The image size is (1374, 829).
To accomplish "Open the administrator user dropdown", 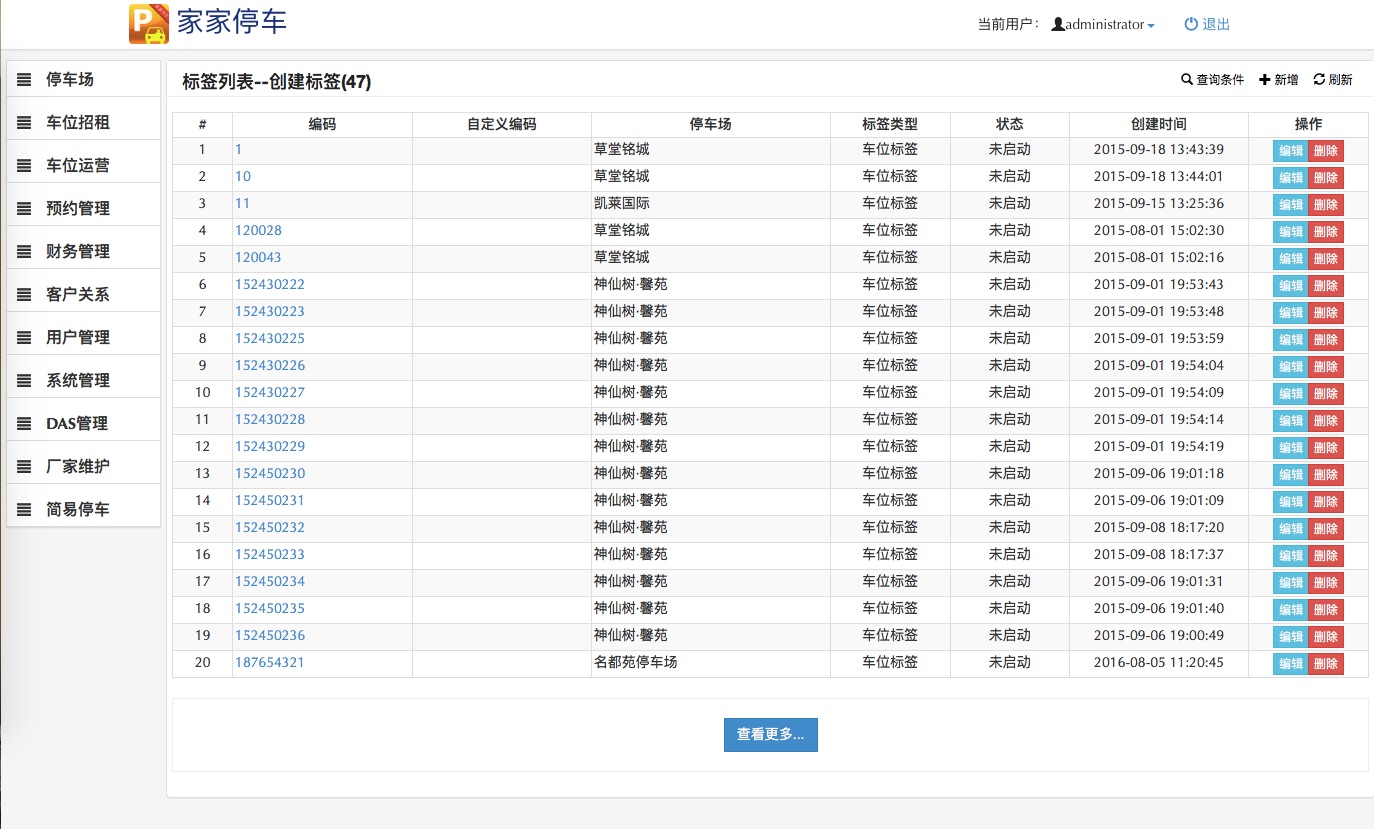I will [1104, 24].
